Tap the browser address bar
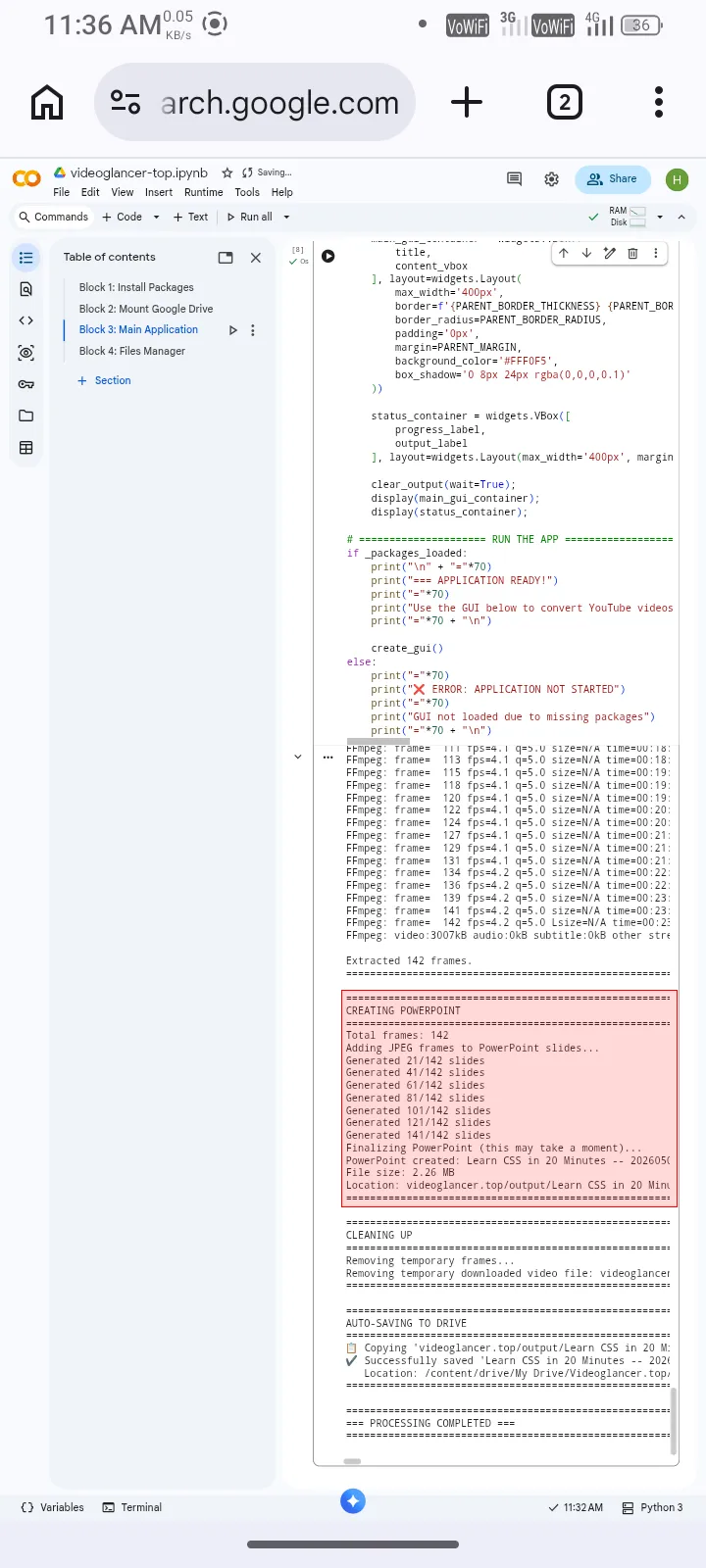The width and height of the screenshot is (706, 1568). (x=255, y=102)
